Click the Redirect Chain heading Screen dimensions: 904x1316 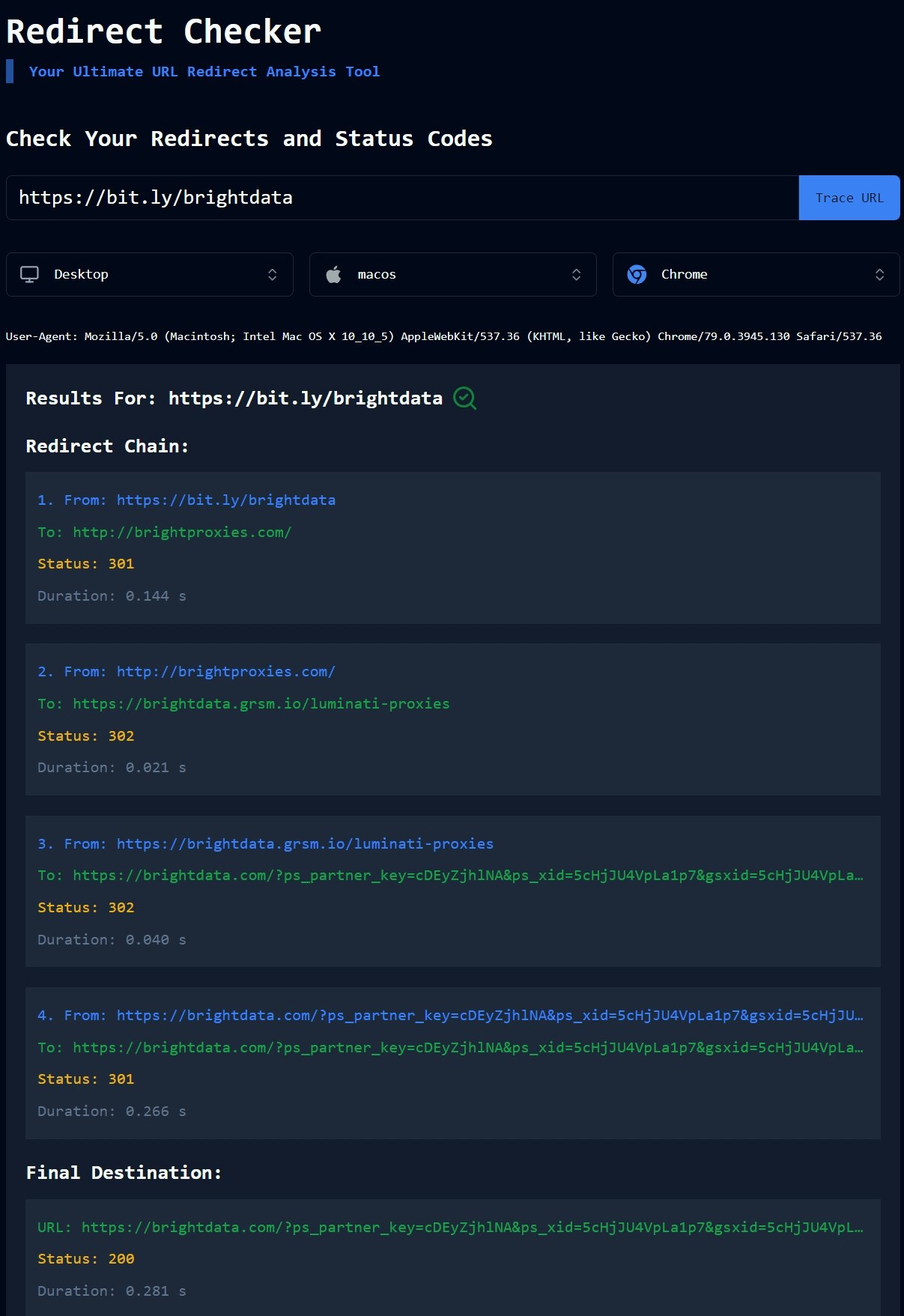pyautogui.click(x=107, y=446)
